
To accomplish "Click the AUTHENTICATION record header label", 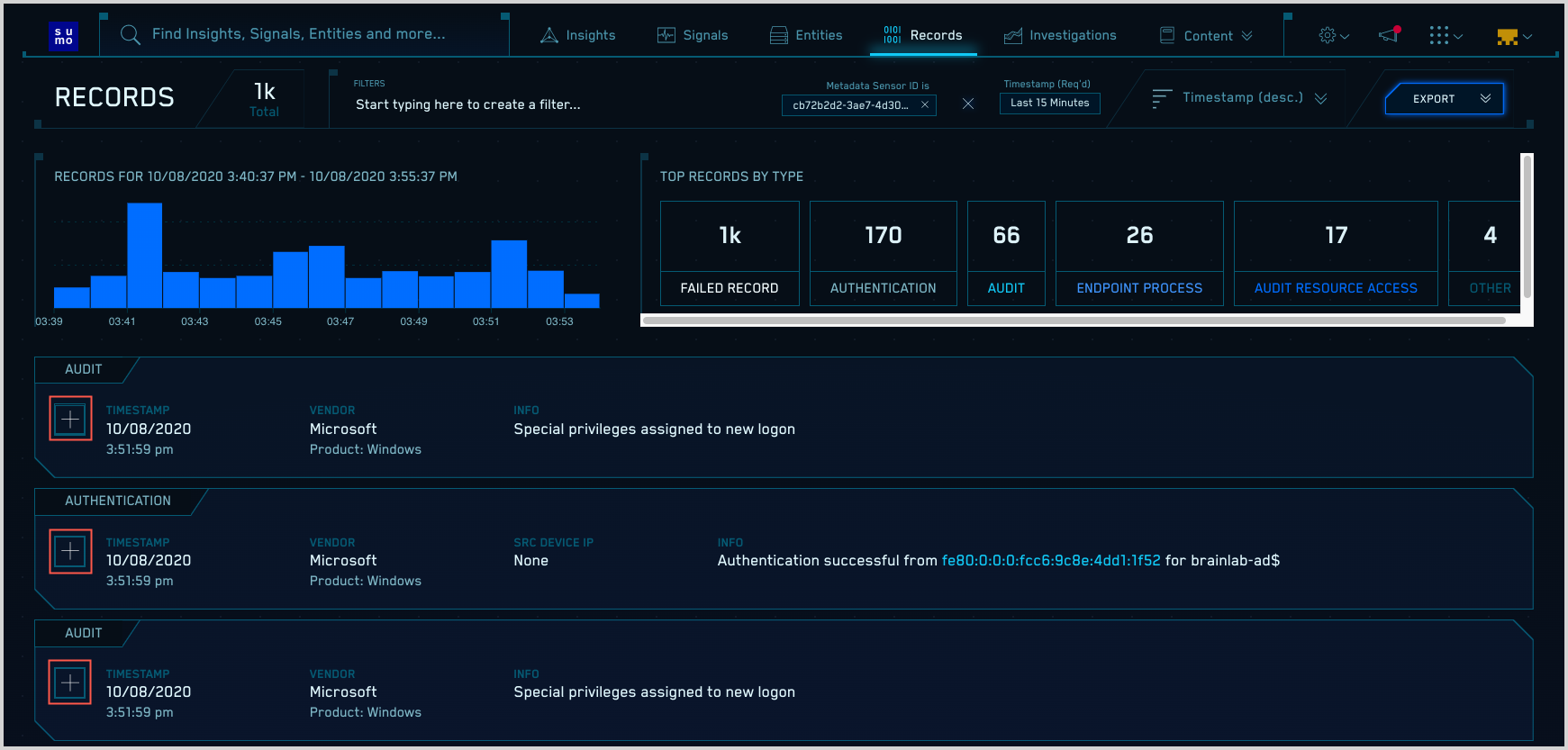I will point(118,501).
